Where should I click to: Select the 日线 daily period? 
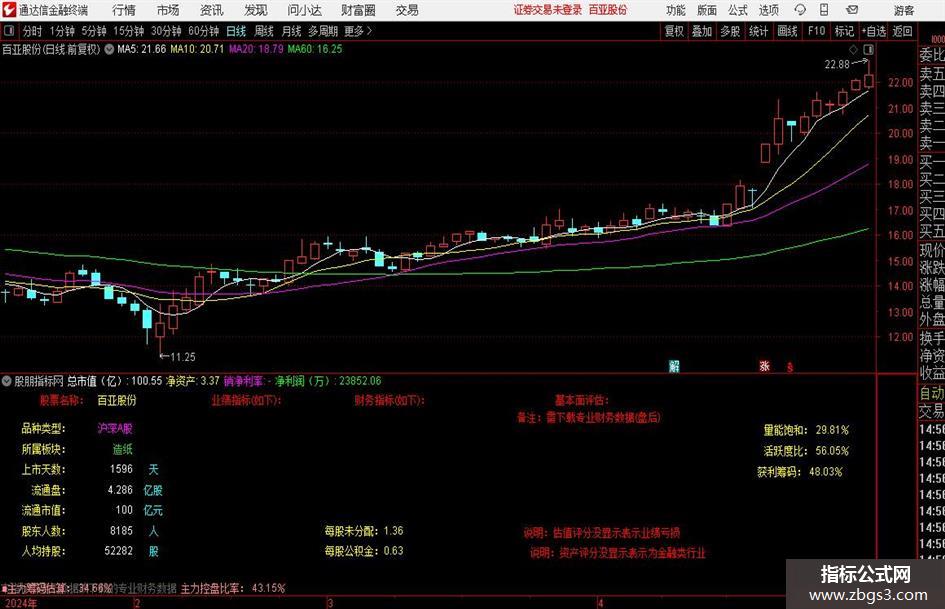coord(236,31)
